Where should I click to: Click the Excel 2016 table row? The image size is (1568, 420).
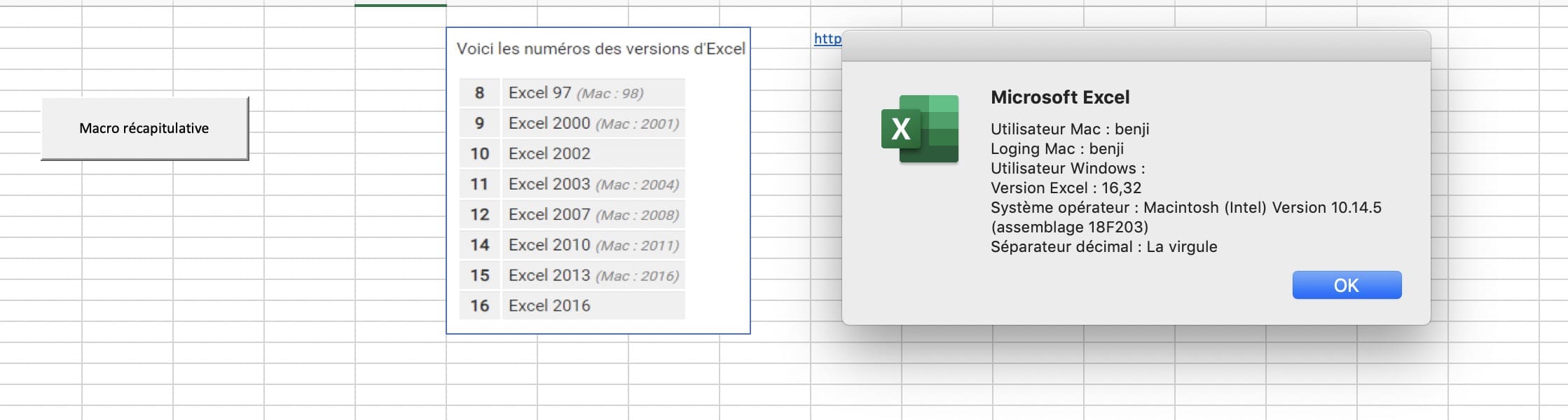[x=549, y=306]
